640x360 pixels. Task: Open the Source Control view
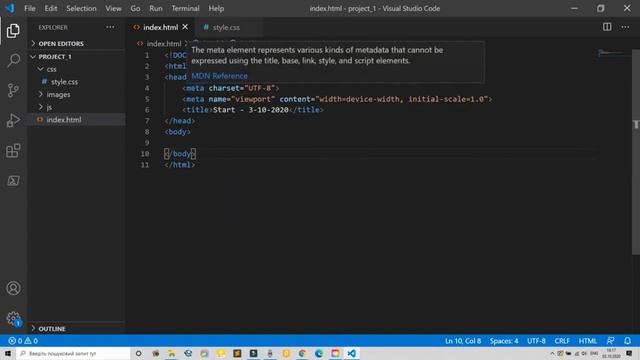pyautogui.click(x=13, y=90)
